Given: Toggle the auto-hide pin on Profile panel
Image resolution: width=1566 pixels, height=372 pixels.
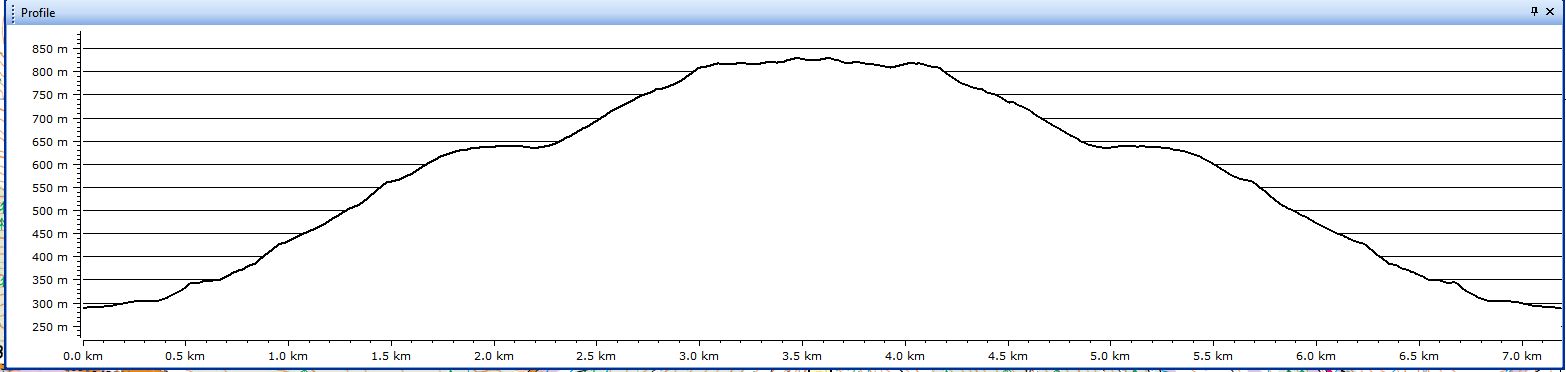Looking at the screenshot, I should pyautogui.click(x=1535, y=11).
